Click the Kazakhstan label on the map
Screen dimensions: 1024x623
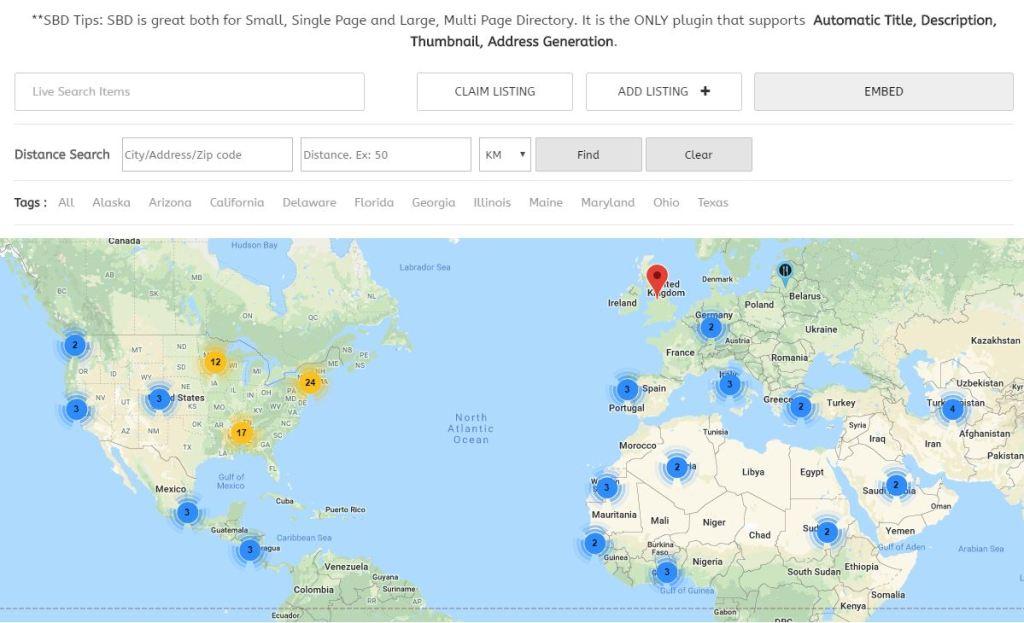[995, 340]
